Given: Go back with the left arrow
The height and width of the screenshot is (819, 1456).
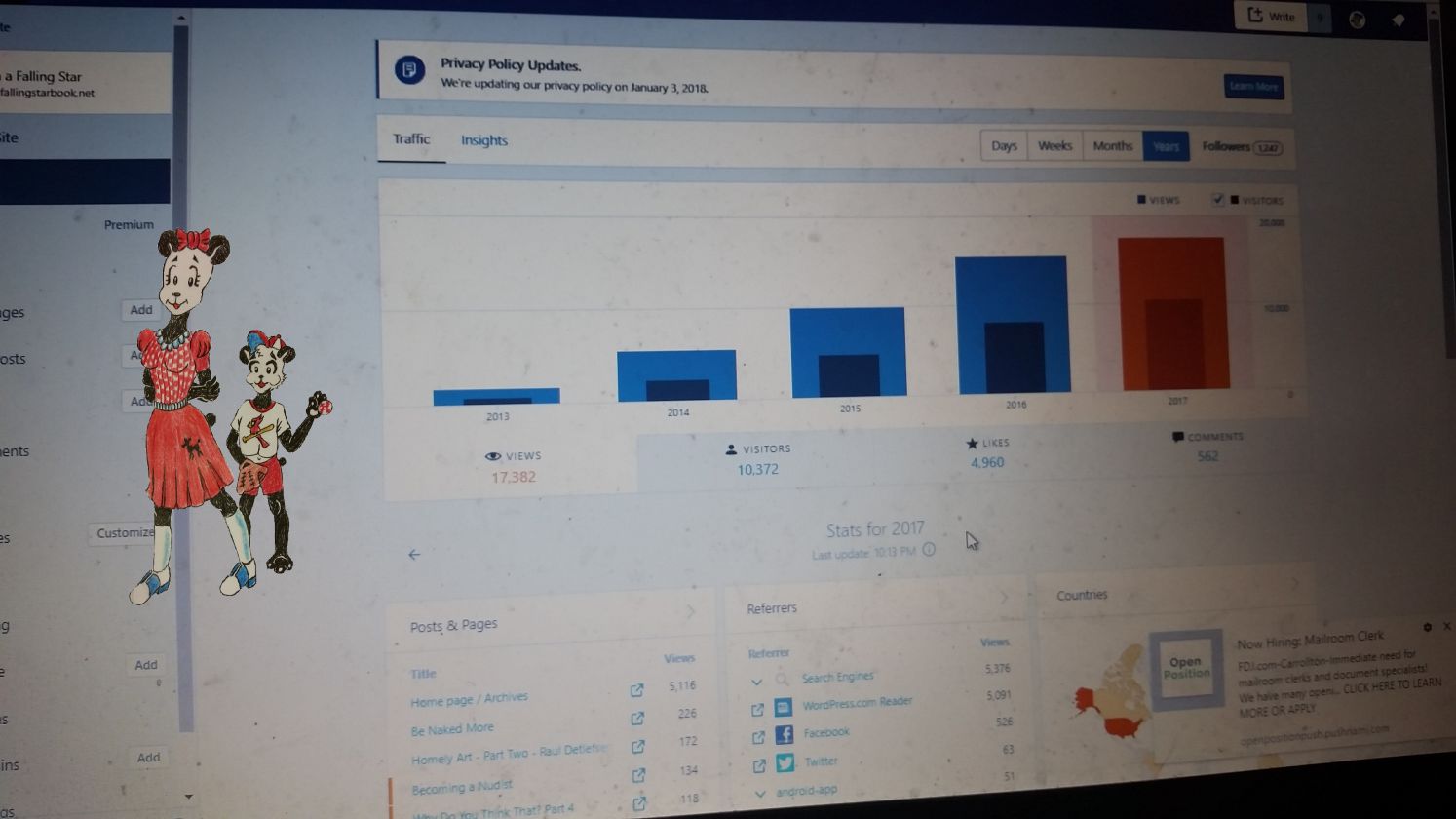Looking at the screenshot, I should pos(414,554).
